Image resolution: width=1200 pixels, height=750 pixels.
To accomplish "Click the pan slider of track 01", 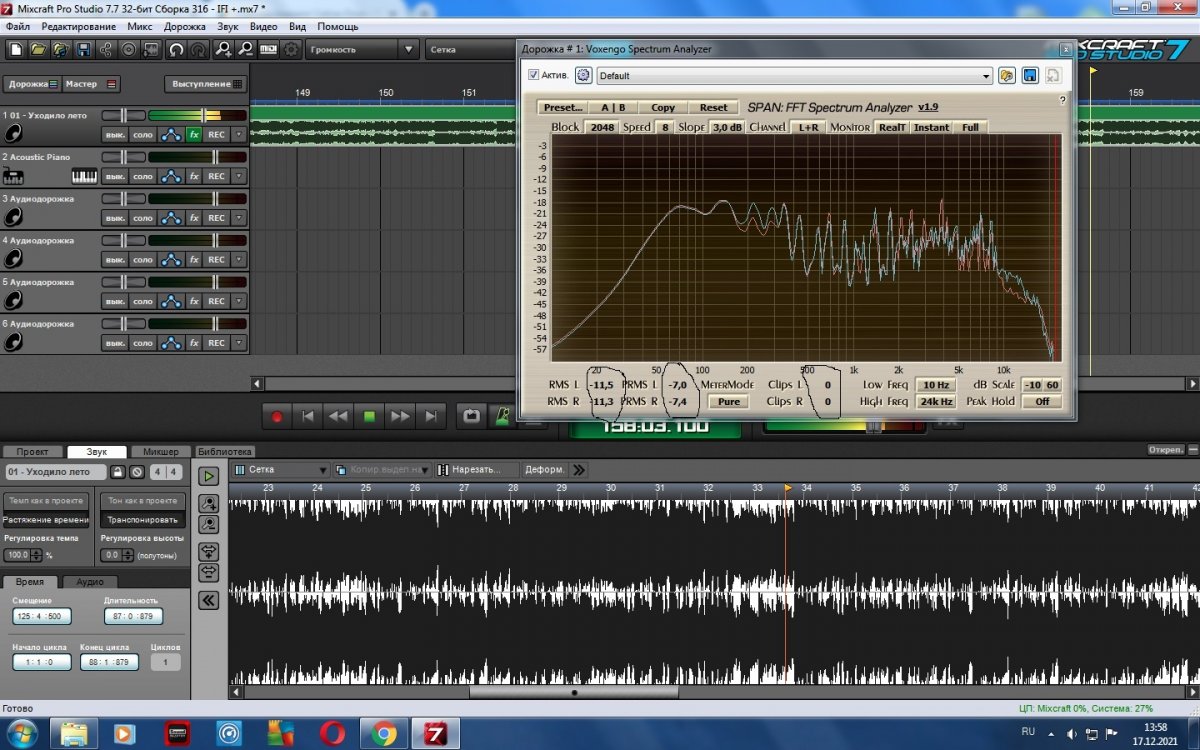I will point(123,115).
